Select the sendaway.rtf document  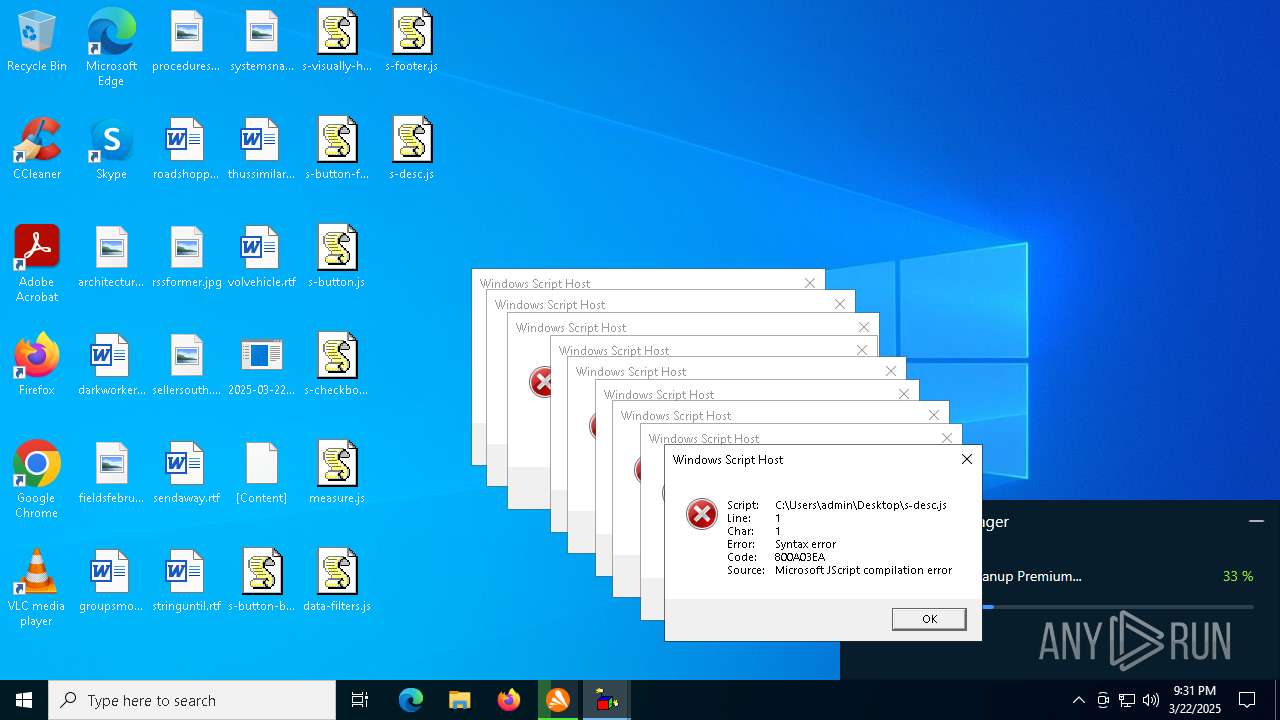[x=186, y=473]
